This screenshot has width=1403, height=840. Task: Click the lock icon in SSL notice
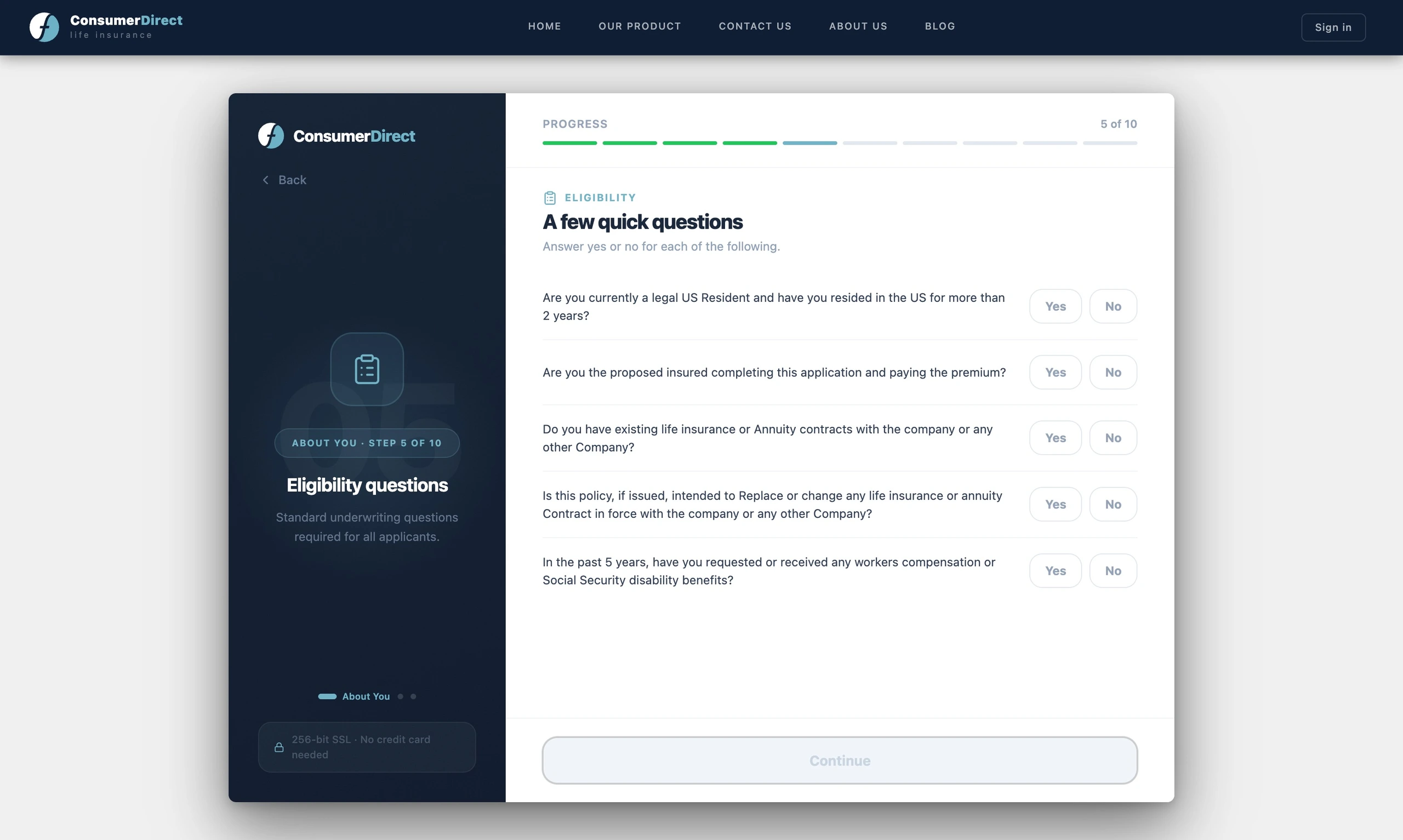[x=279, y=747]
